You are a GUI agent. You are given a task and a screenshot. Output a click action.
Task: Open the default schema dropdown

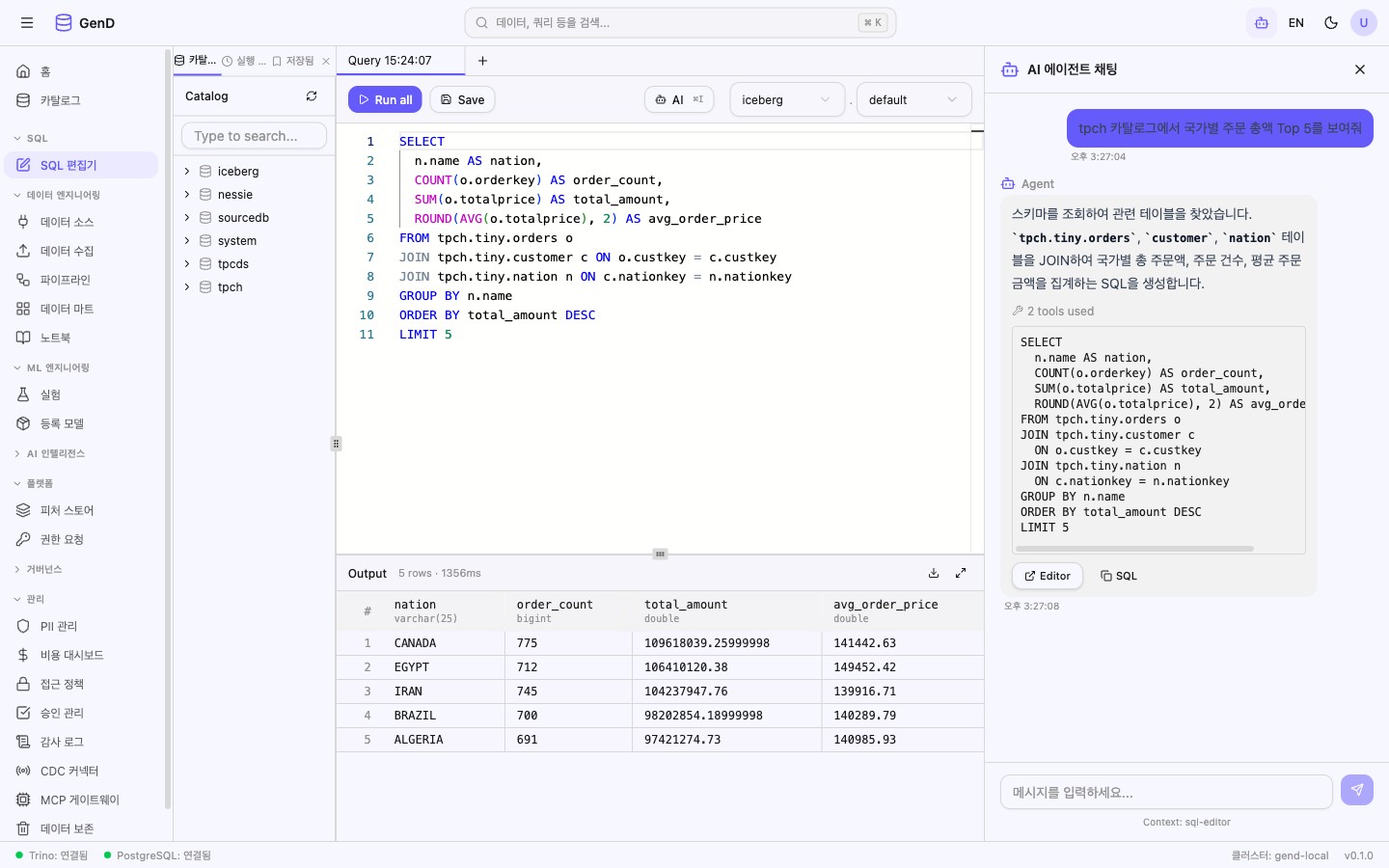pos(913,99)
